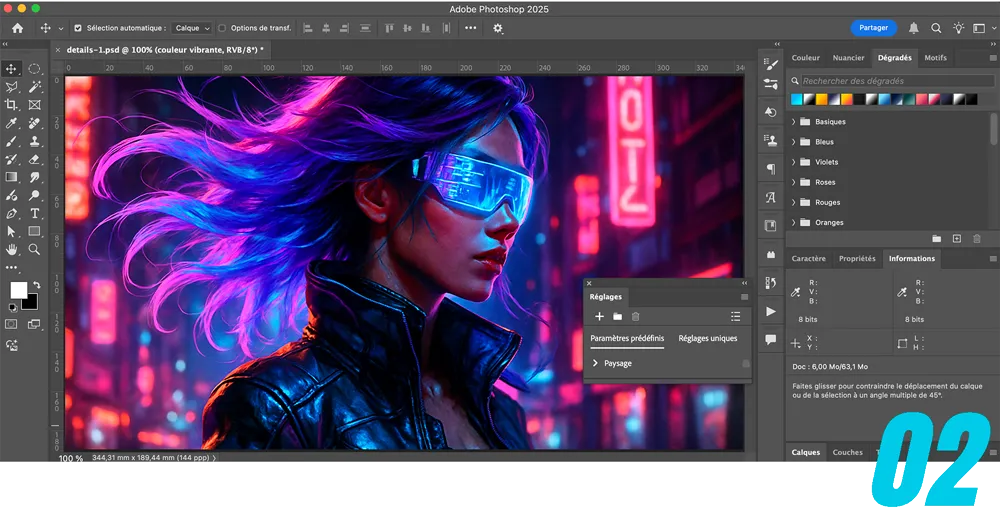Open the Calque dropdown in options bar
The height and width of the screenshot is (519, 1000).
point(192,28)
